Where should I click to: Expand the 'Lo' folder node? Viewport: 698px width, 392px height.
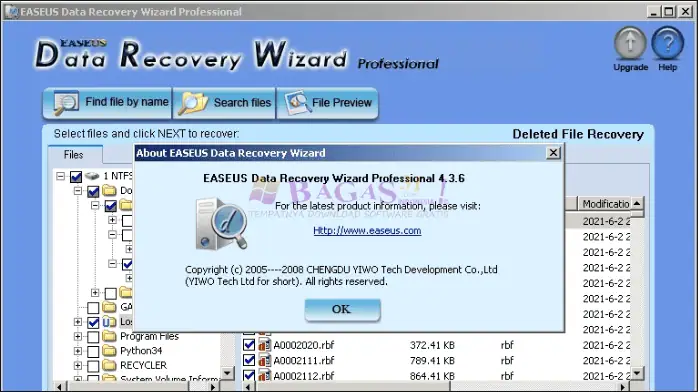click(78, 322)
